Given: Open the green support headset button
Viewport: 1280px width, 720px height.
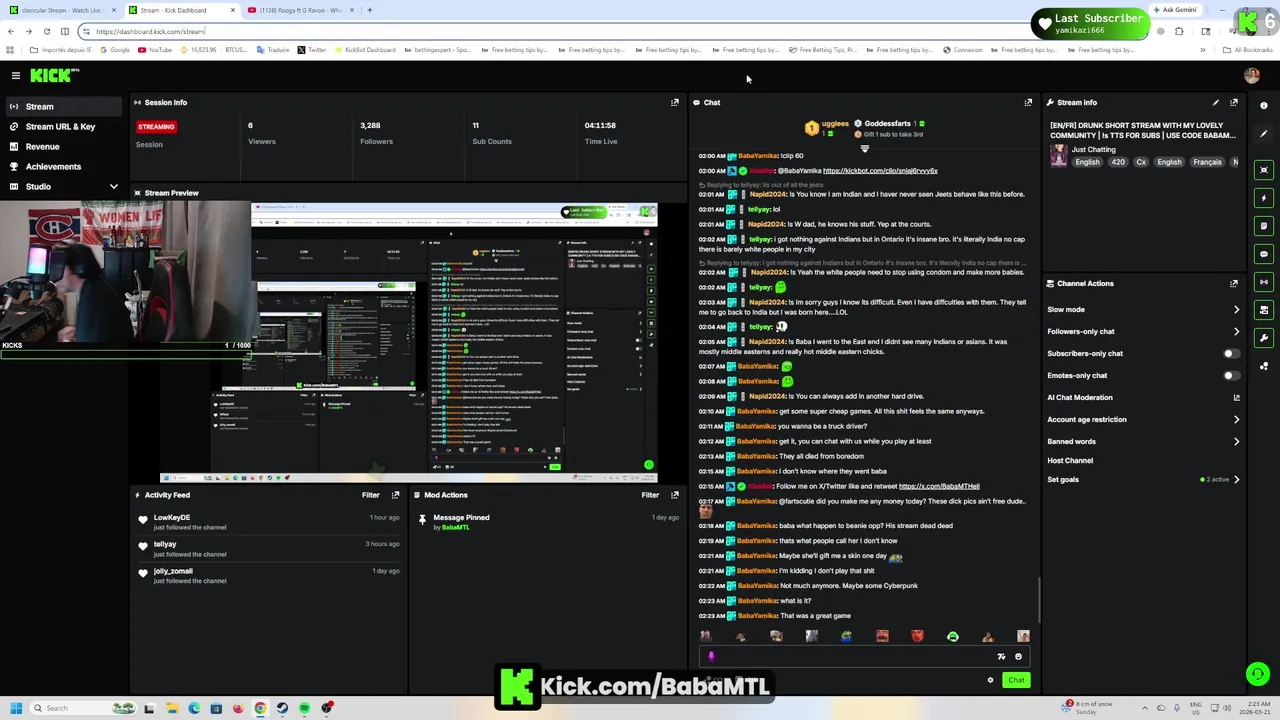Looking at the screenshot, I should (x=1257, y=674).
